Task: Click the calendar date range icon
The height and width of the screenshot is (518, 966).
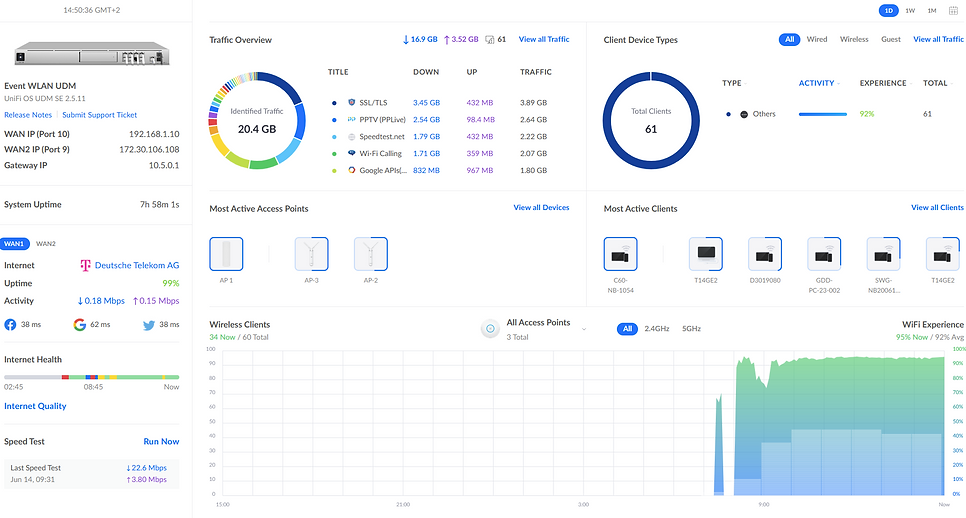Action: pos(953,10)
